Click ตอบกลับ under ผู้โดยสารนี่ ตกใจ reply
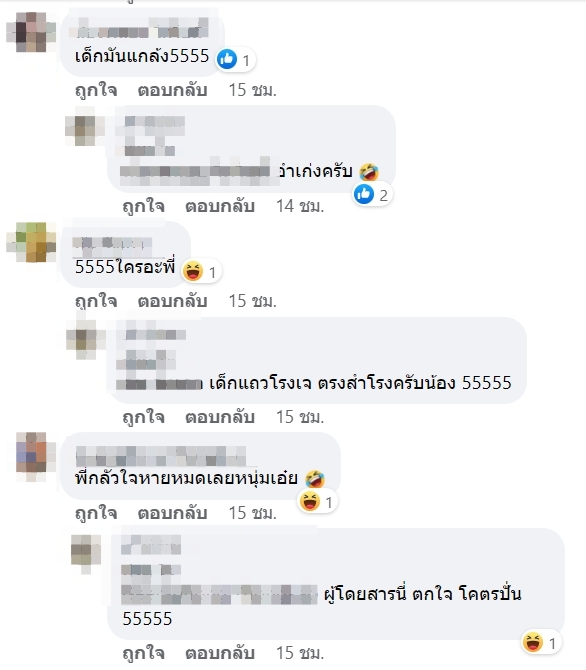586x670 pixels. point(220,653)
